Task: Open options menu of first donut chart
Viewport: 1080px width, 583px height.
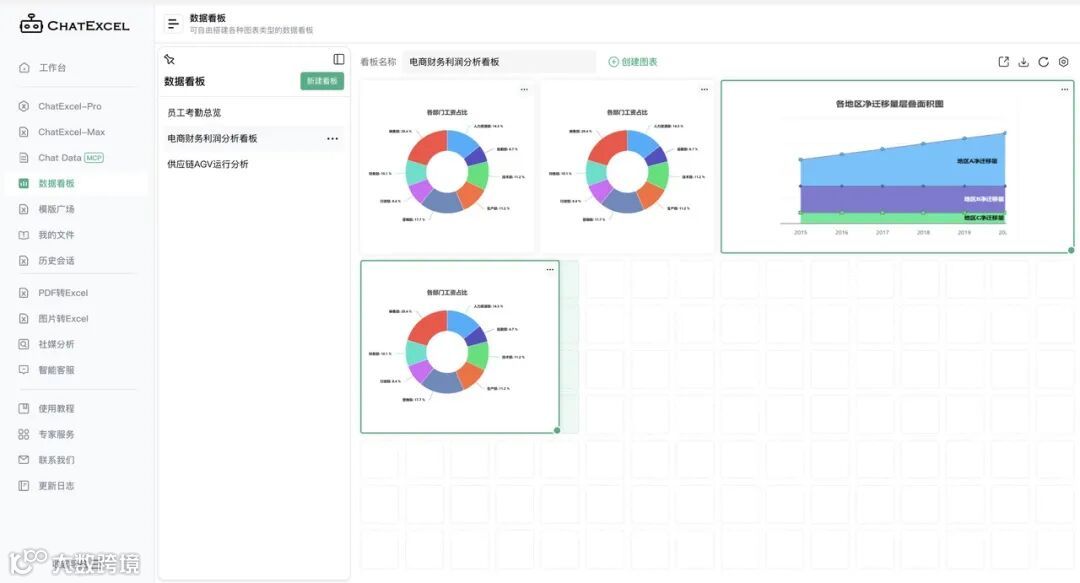Action: 524,90
